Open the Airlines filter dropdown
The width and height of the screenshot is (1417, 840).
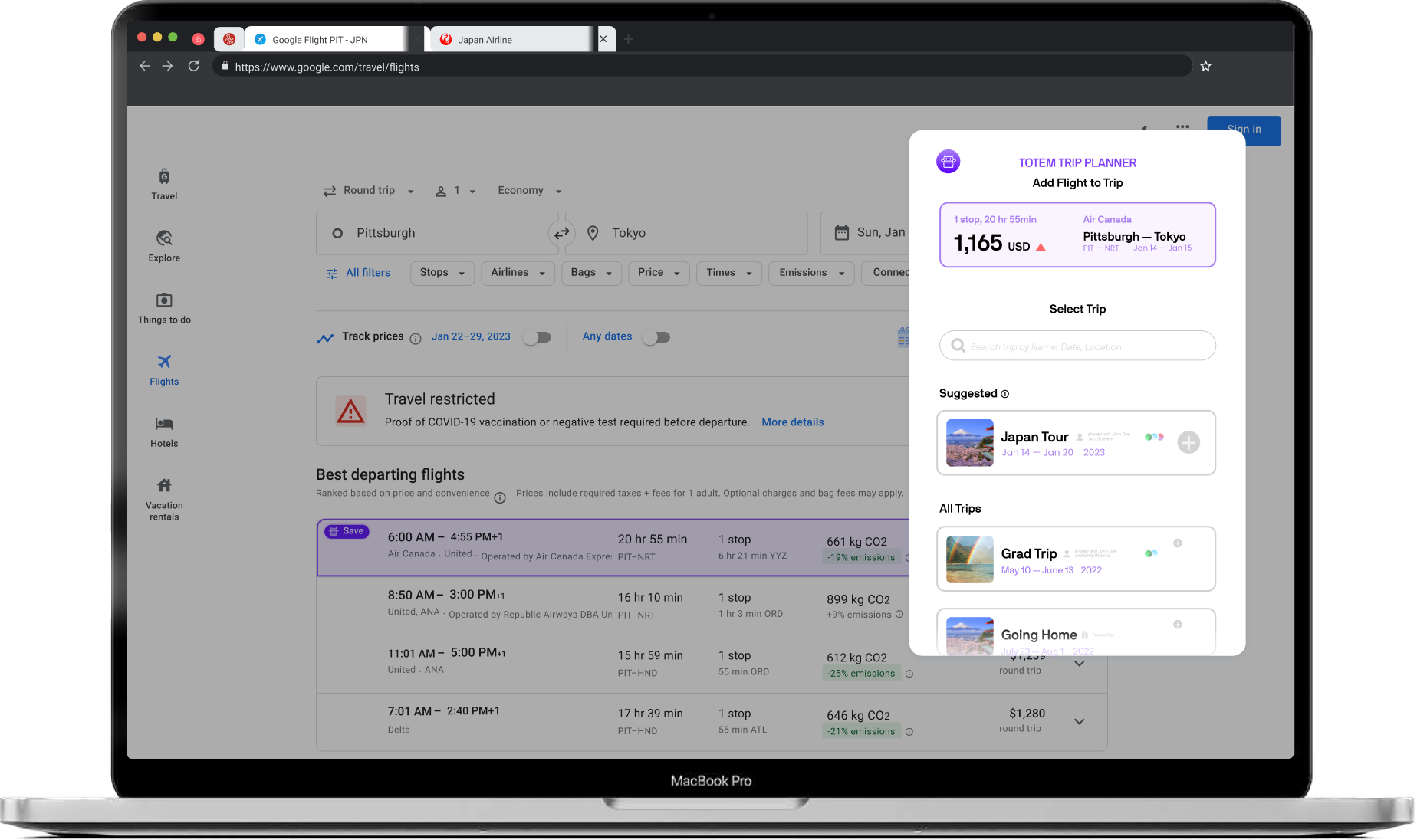click(x=518, y=273)
